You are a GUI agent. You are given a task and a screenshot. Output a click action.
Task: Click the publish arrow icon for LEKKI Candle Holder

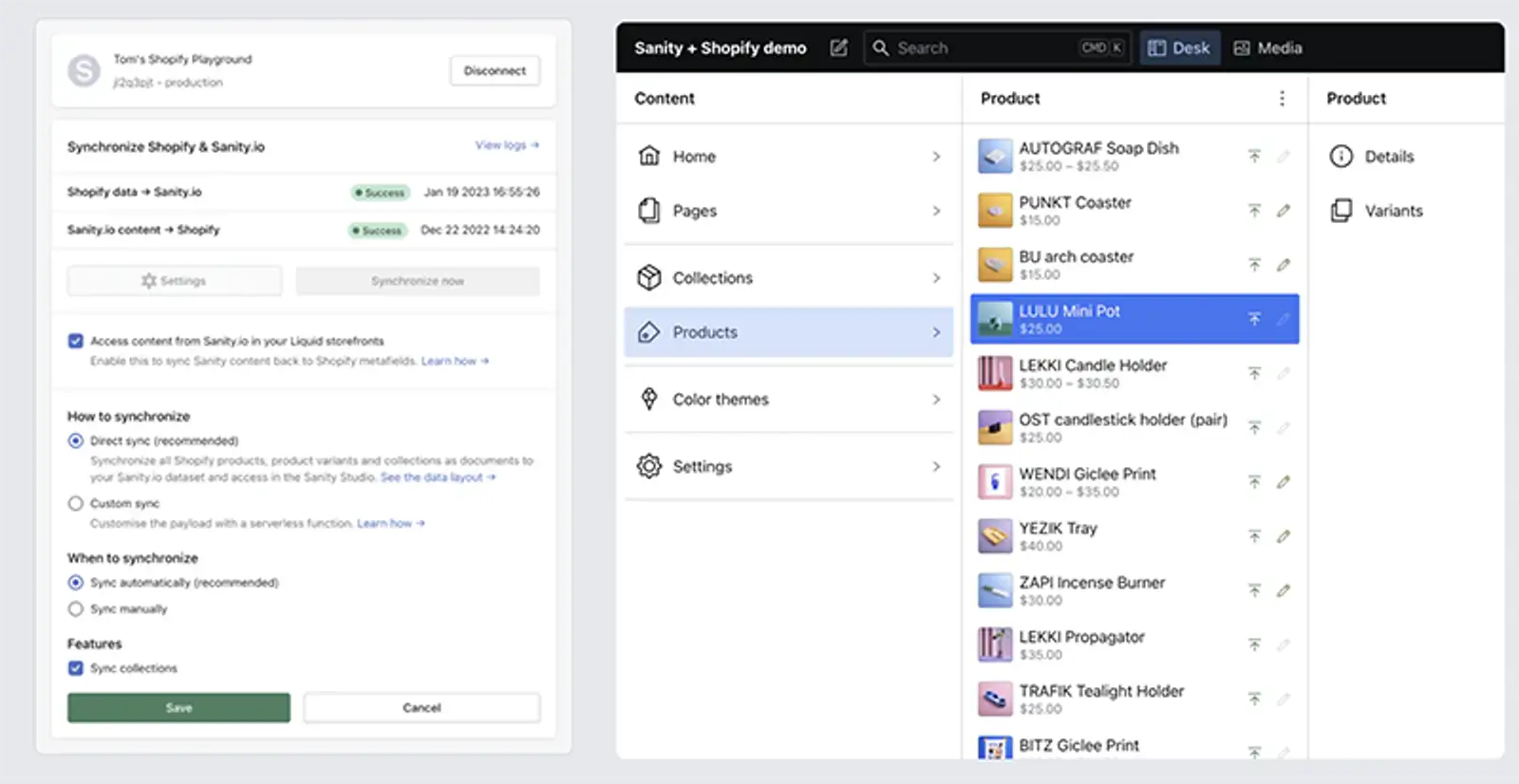[x=1254, y=373]
